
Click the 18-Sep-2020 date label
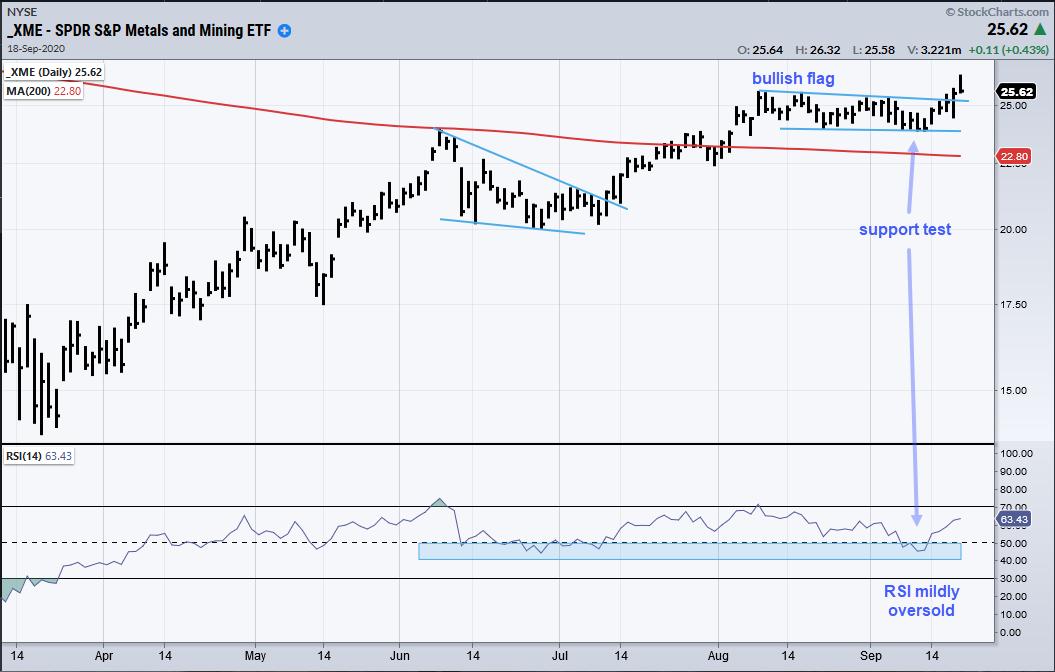(x=36, y=49)
